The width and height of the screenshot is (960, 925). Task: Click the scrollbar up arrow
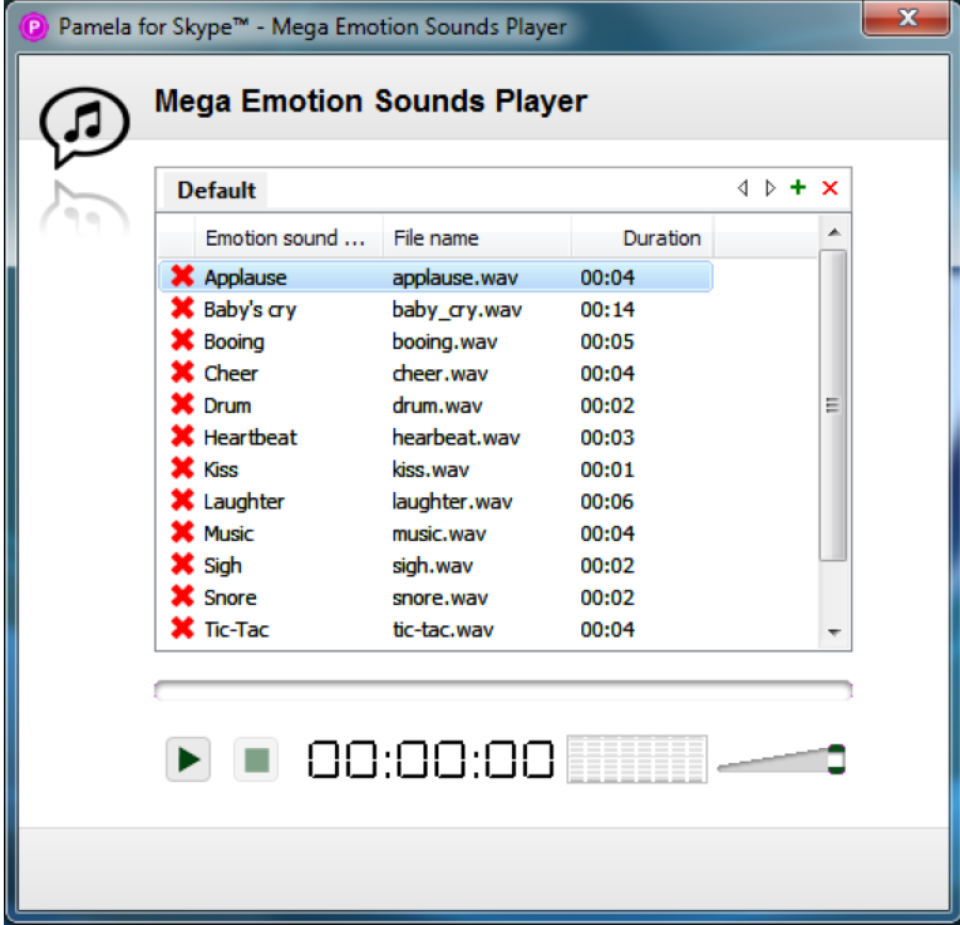pyautogui.click(x=833, y=232)
